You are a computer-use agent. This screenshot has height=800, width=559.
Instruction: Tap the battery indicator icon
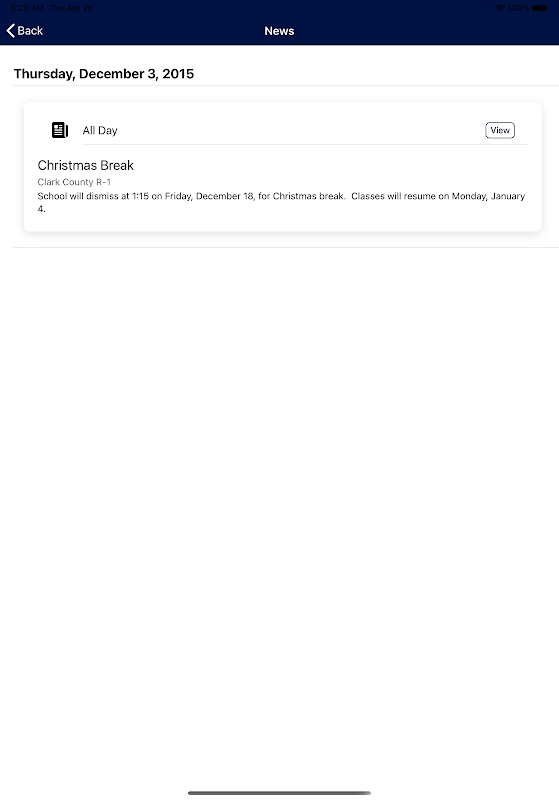coord(540,8)
